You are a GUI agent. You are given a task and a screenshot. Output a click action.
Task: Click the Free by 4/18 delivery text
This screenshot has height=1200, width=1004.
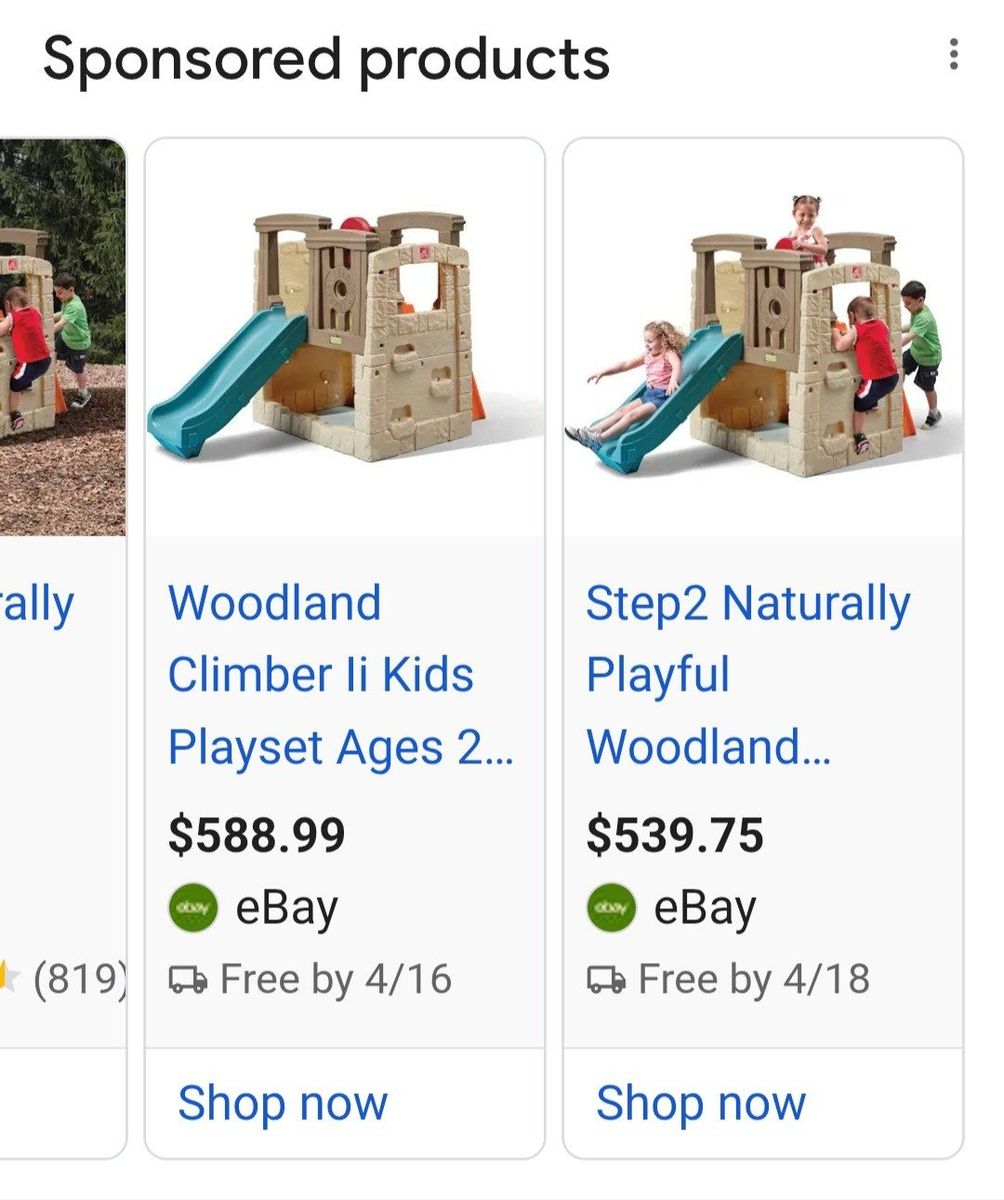pyautogui.click(x=753, y=980)
